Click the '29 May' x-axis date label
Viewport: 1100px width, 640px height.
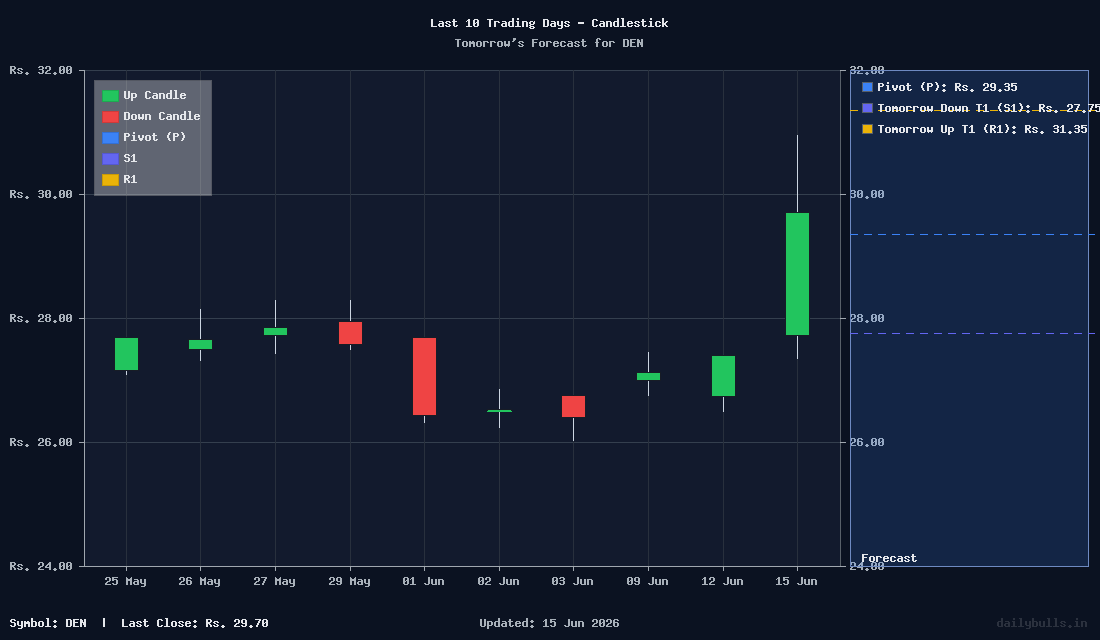pos(349,581)
